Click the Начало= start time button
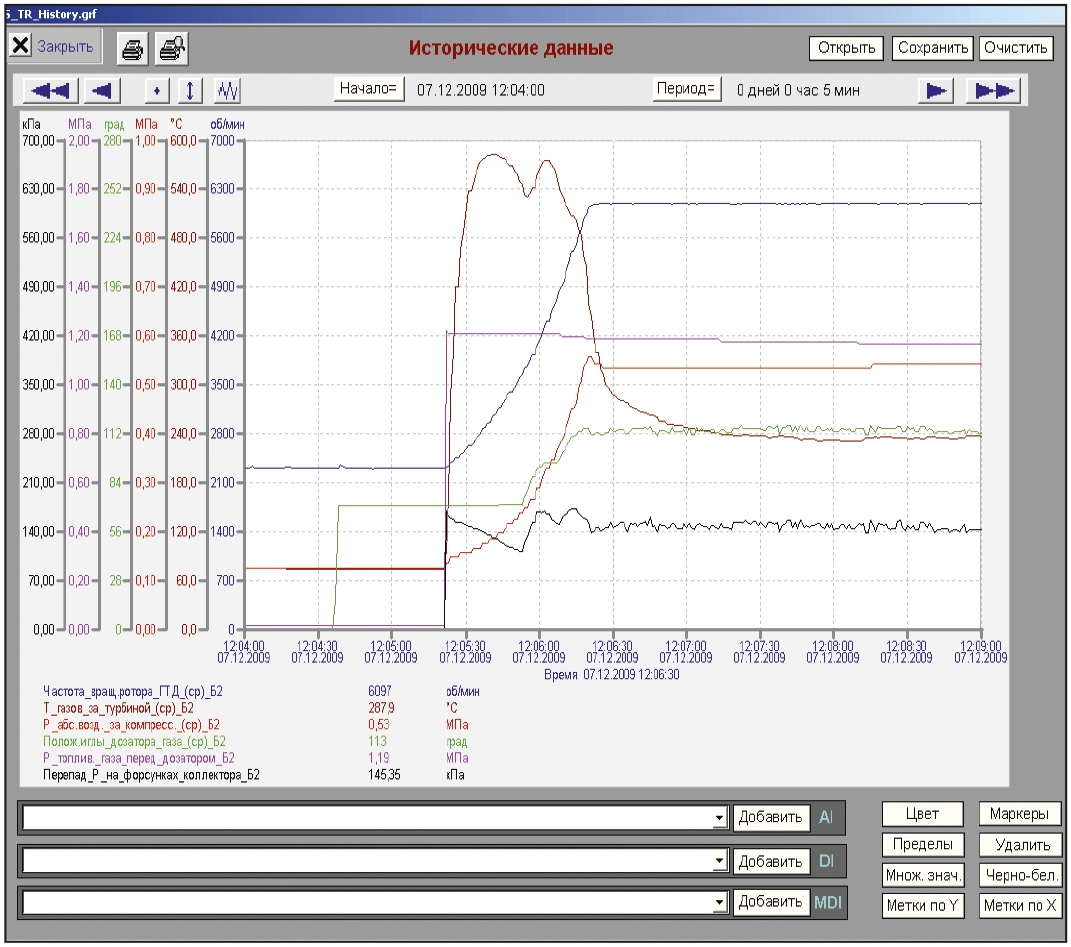Screen dimensions: 1071x947 click(368, 89)
